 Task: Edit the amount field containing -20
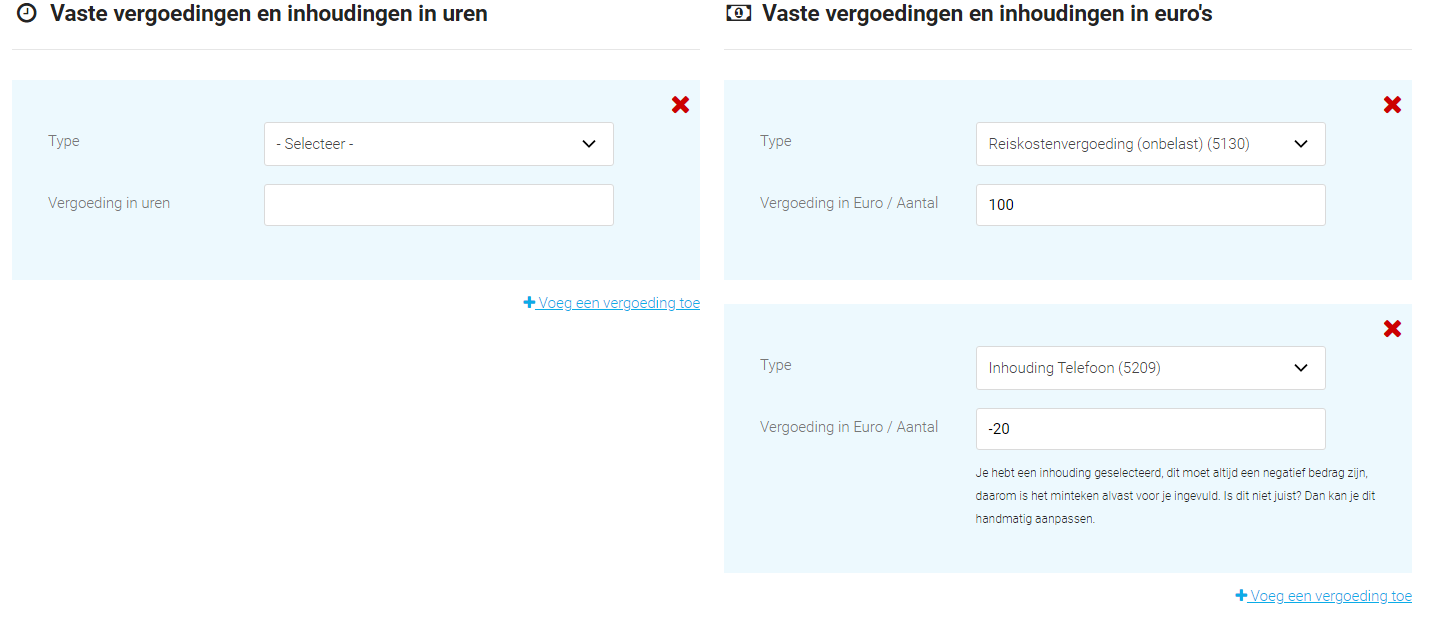pos(1151,429)
